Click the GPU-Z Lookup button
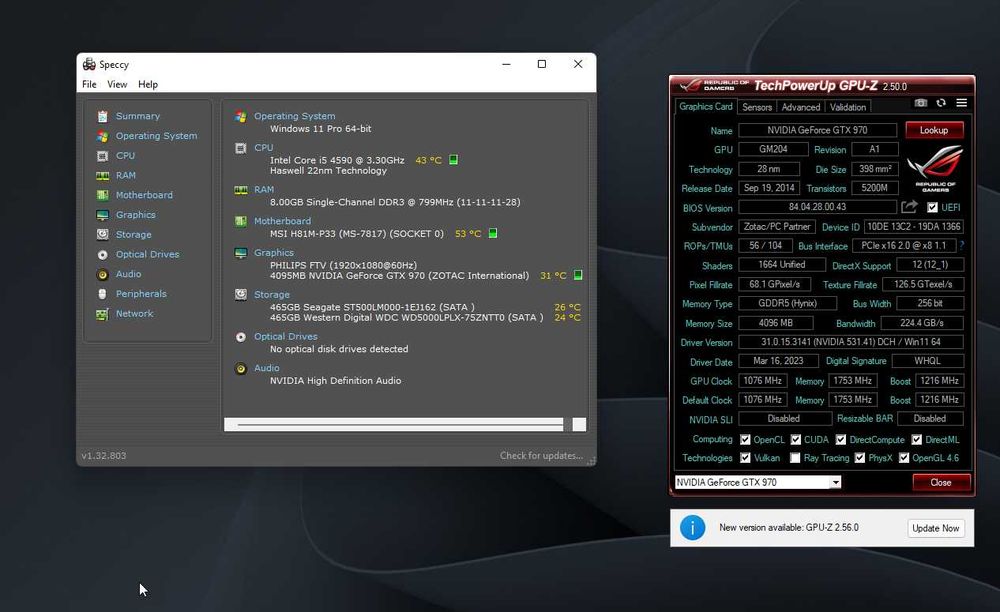Image resolution: width=1000 pixels, height=612 pixels. click(x=934, y=130)
